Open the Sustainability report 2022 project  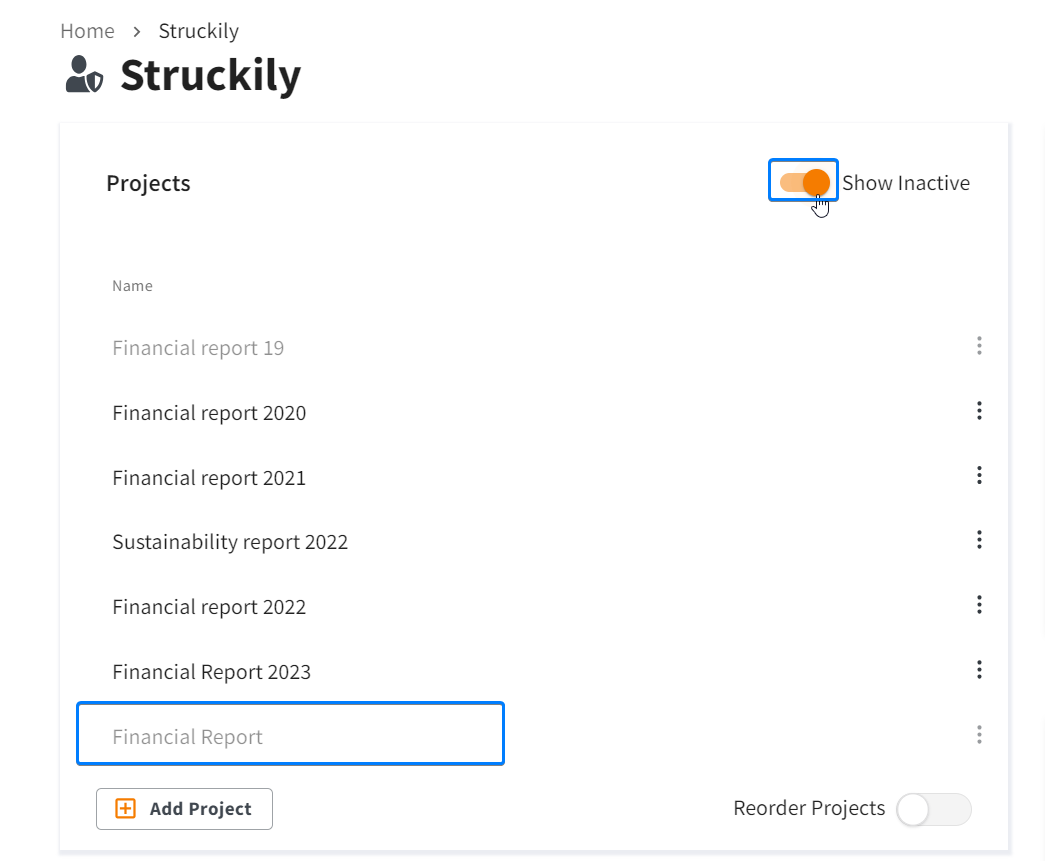pos(230,542)
